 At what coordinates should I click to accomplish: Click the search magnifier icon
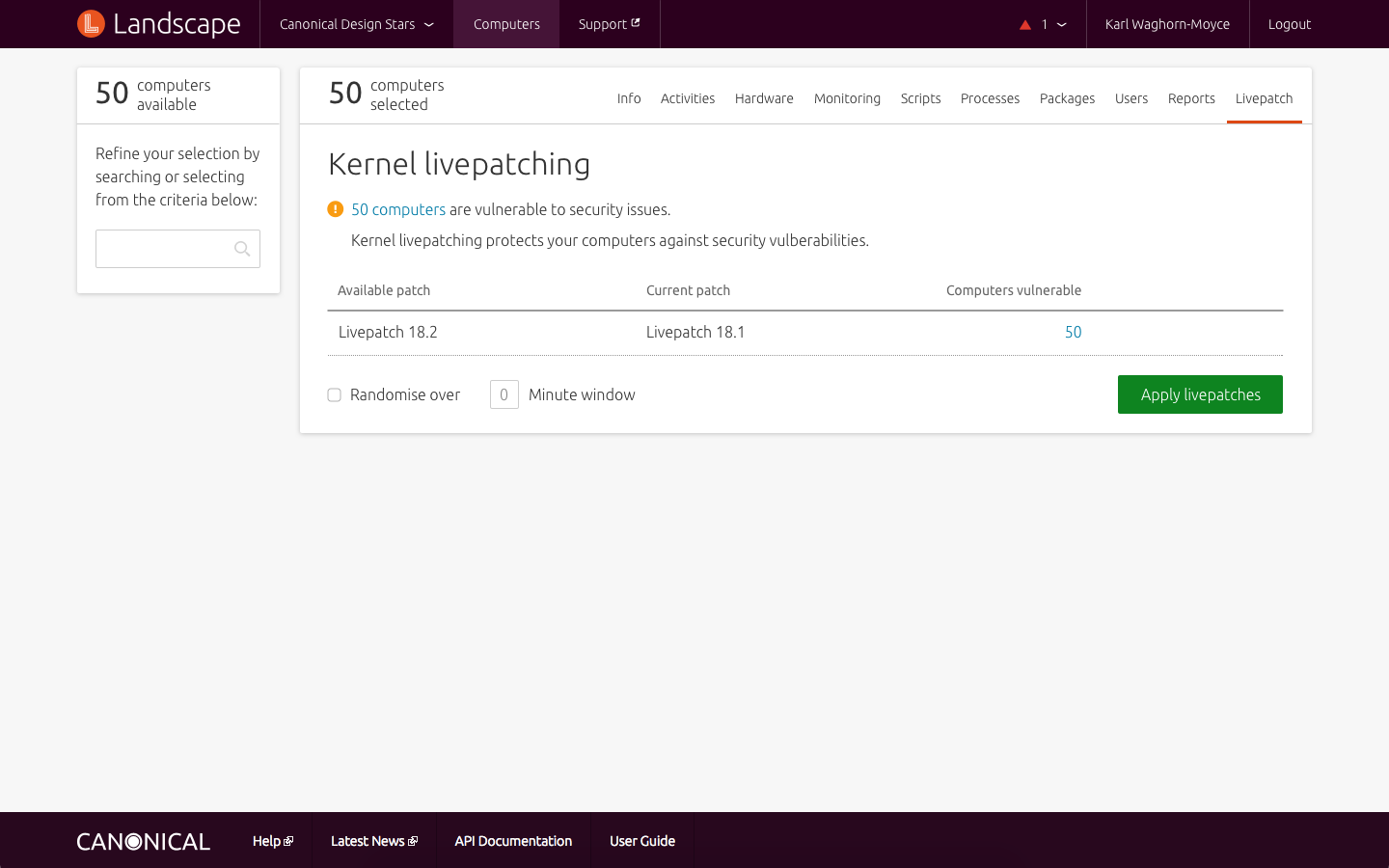pos(242,249)
